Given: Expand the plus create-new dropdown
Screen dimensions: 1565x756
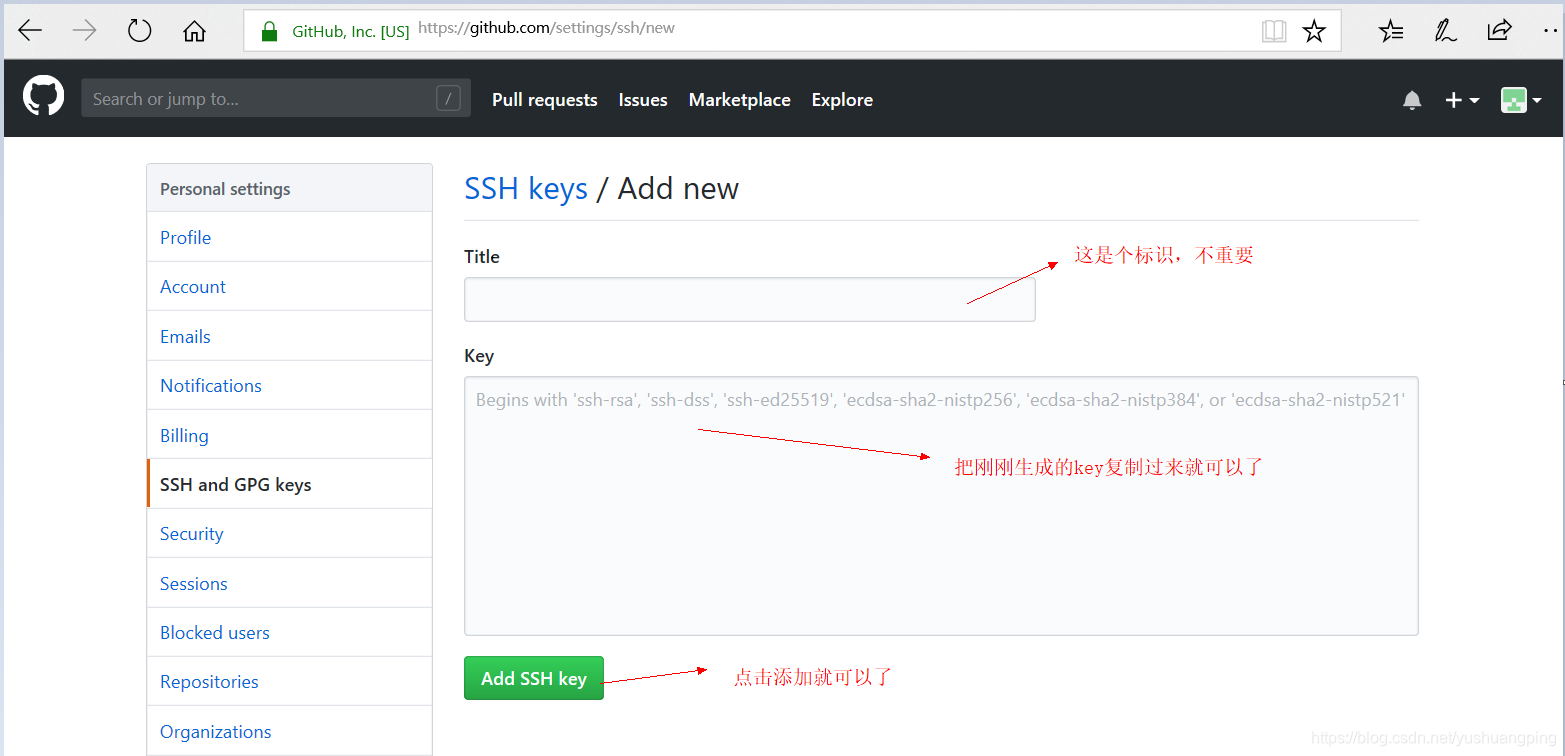Looking at the screenshot, I should click(x=1462, y=100).
